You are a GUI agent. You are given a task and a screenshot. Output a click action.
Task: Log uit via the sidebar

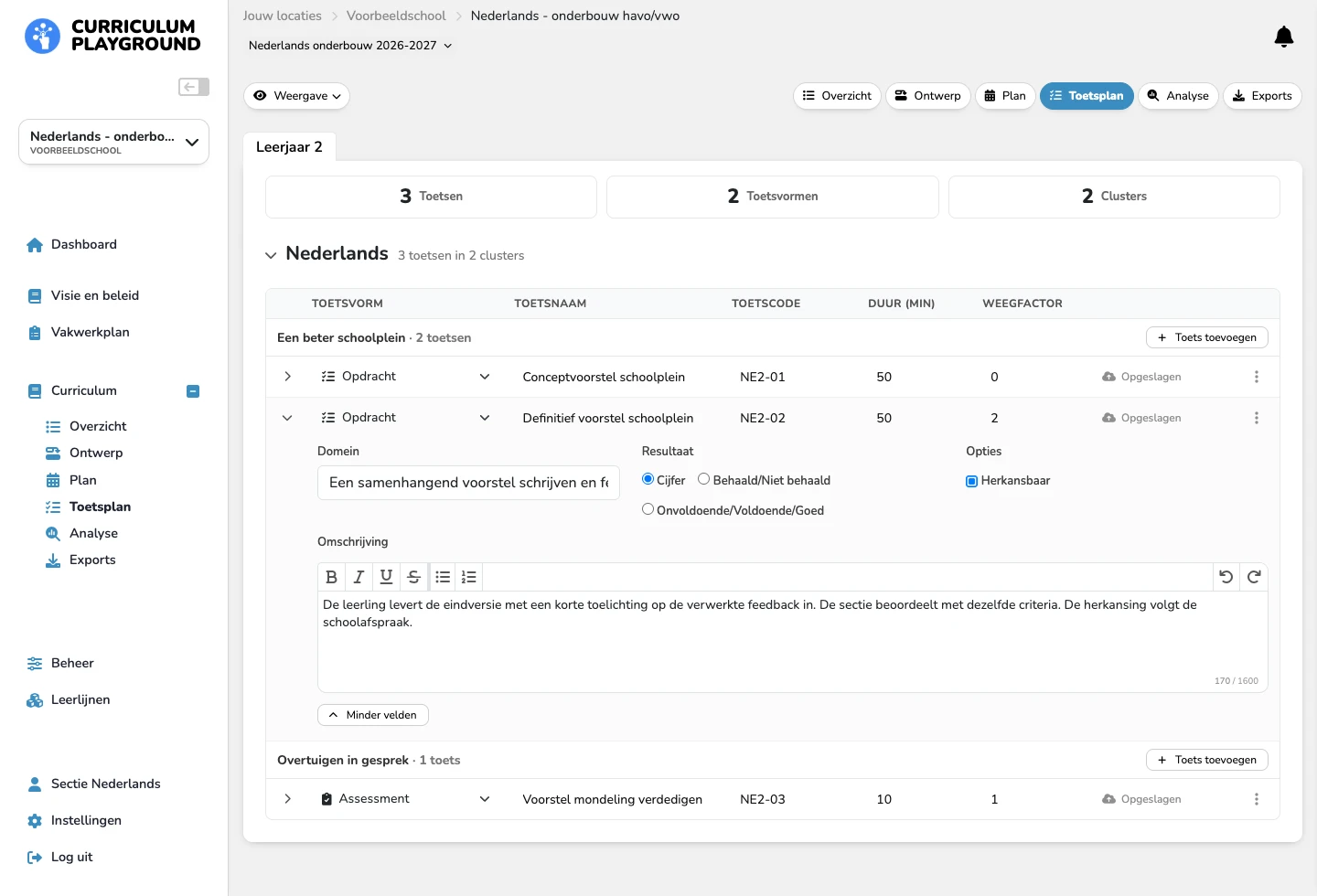(60, 857)
